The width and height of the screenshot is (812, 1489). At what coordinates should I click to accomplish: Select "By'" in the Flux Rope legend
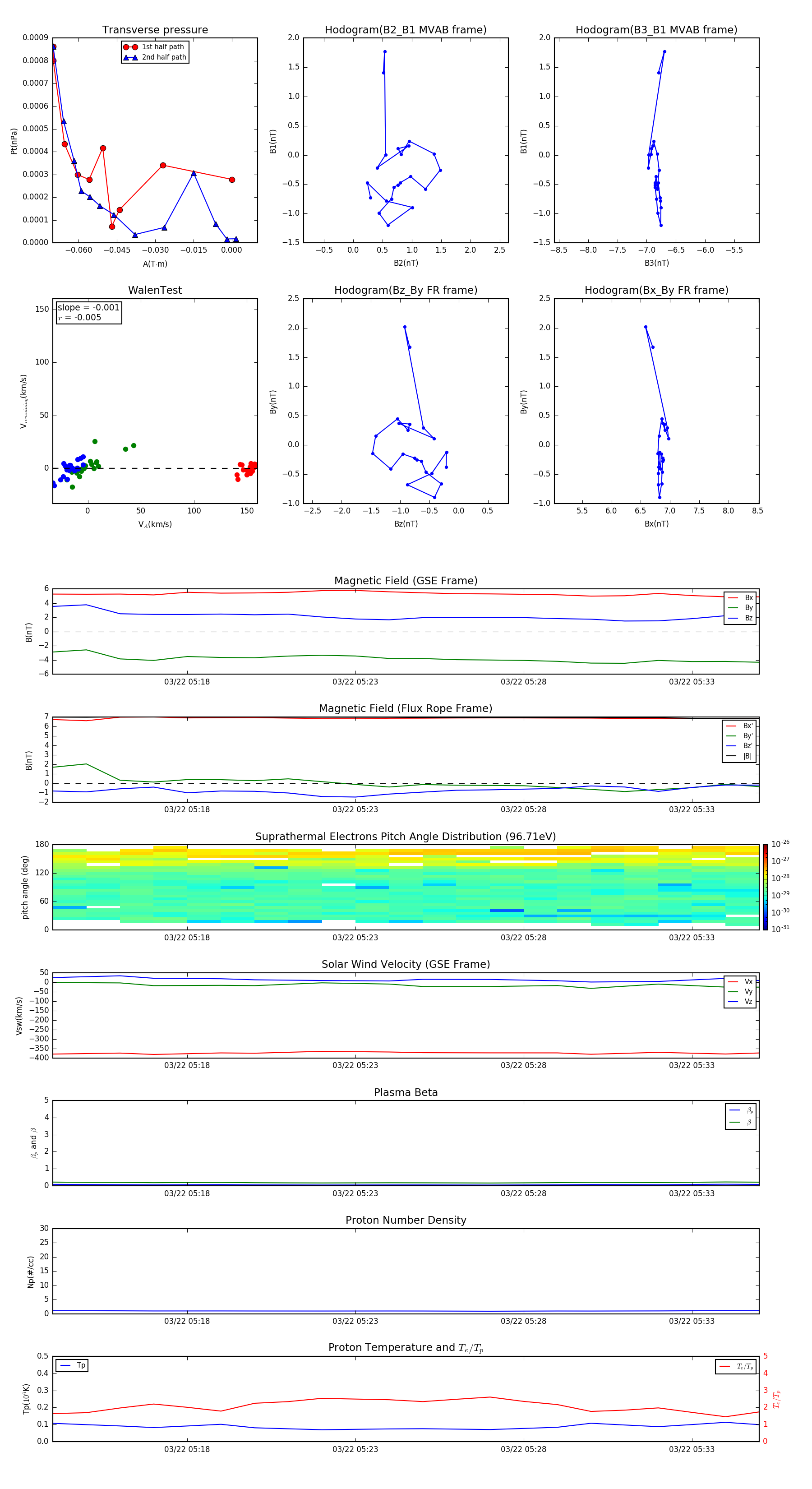(740, 736)
